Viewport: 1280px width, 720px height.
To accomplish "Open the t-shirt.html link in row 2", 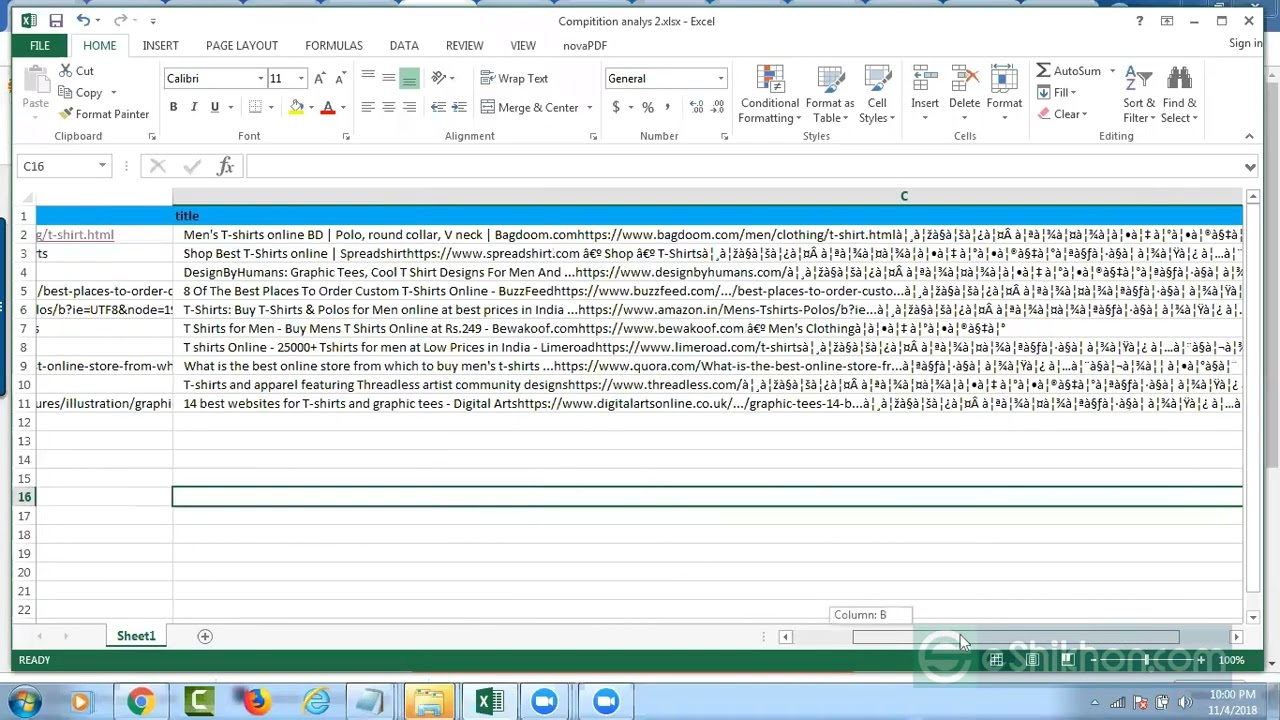I will click(x=76, y=235).
